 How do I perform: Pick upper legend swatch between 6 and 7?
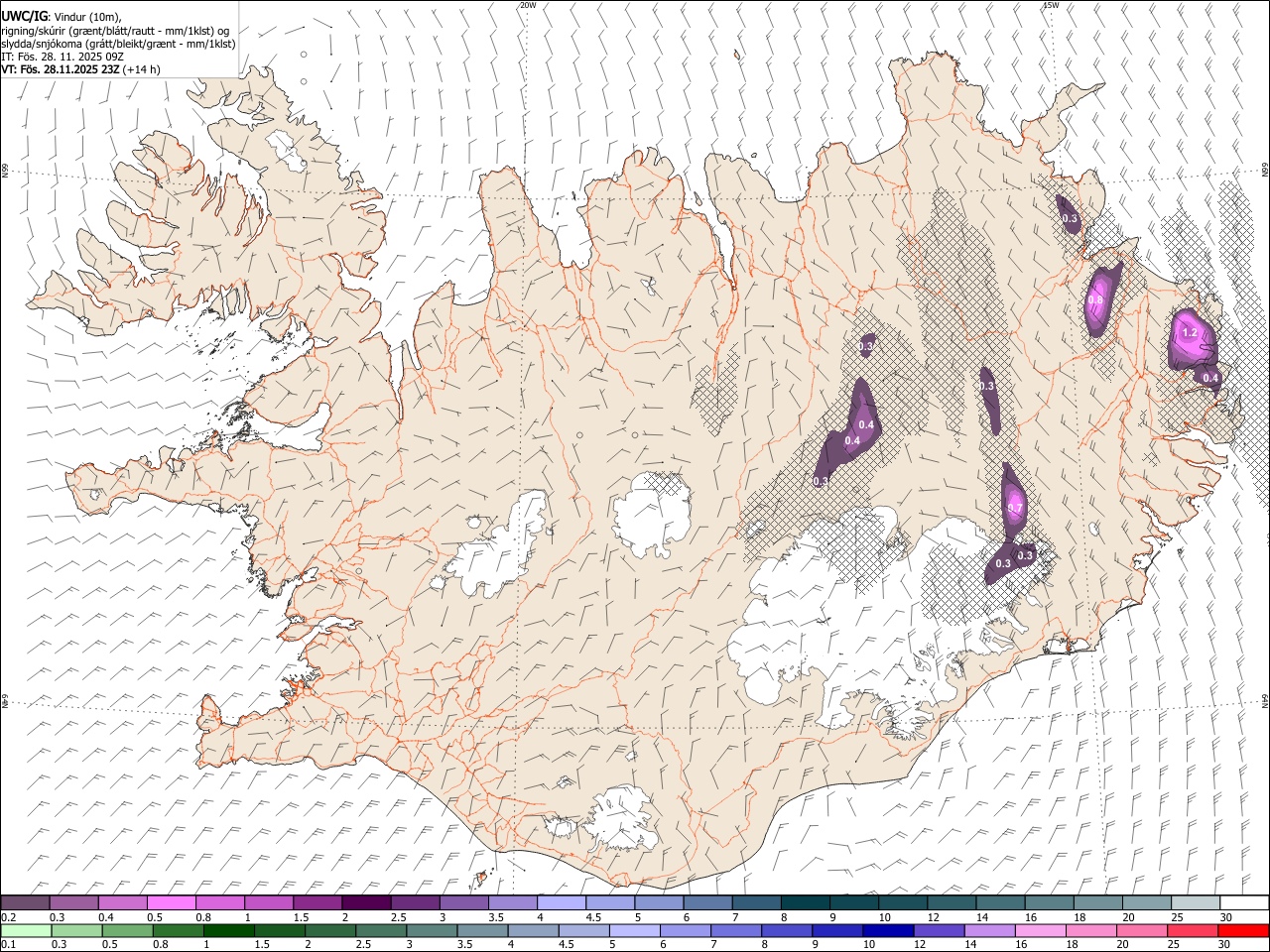point(707,902)
